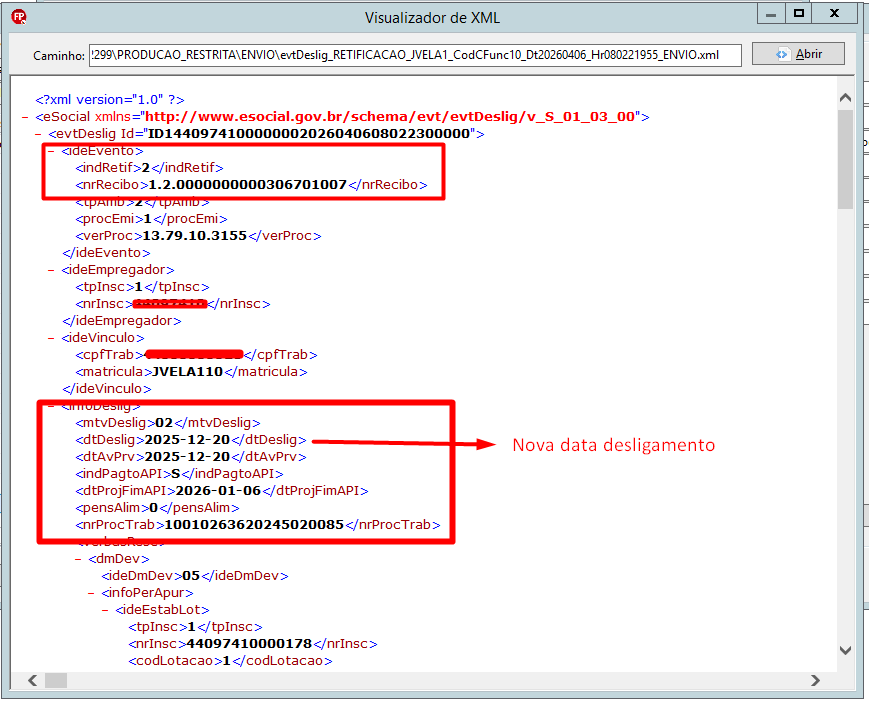Click dtDeslig value 2025-12-20
This screenshot has width=869, height=702.
[187, 440]
